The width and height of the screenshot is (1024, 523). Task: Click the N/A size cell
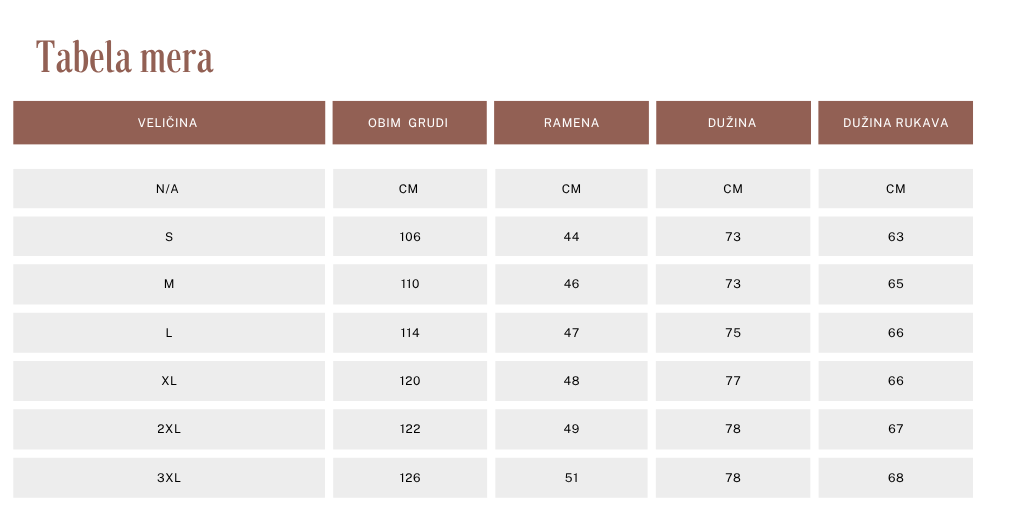click(x=169, y=189)
